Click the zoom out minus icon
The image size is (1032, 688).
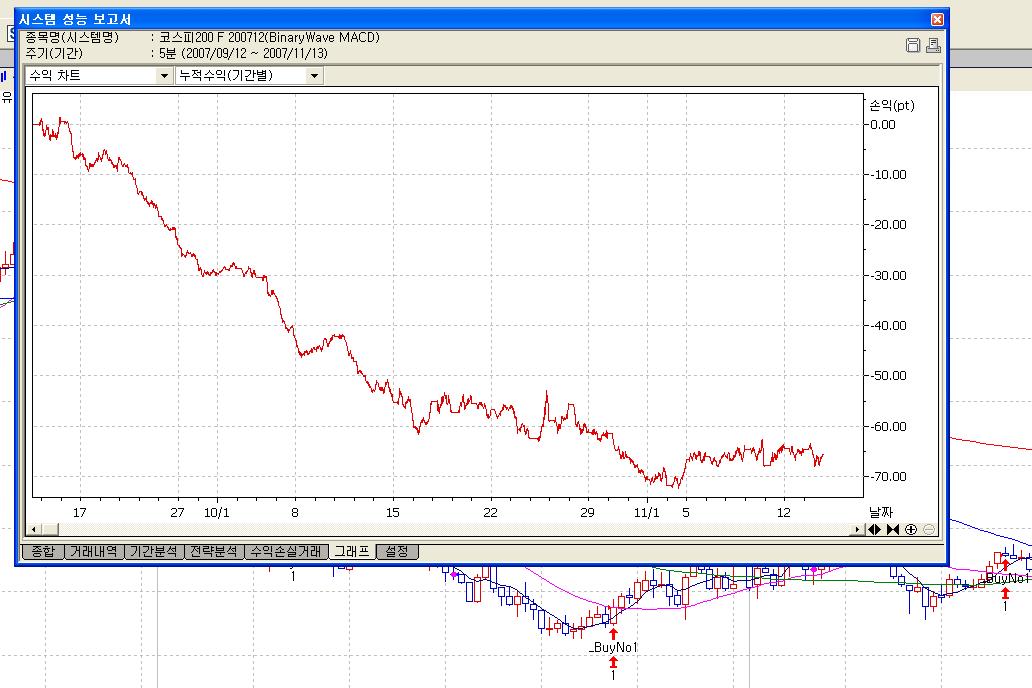(929, 529)
